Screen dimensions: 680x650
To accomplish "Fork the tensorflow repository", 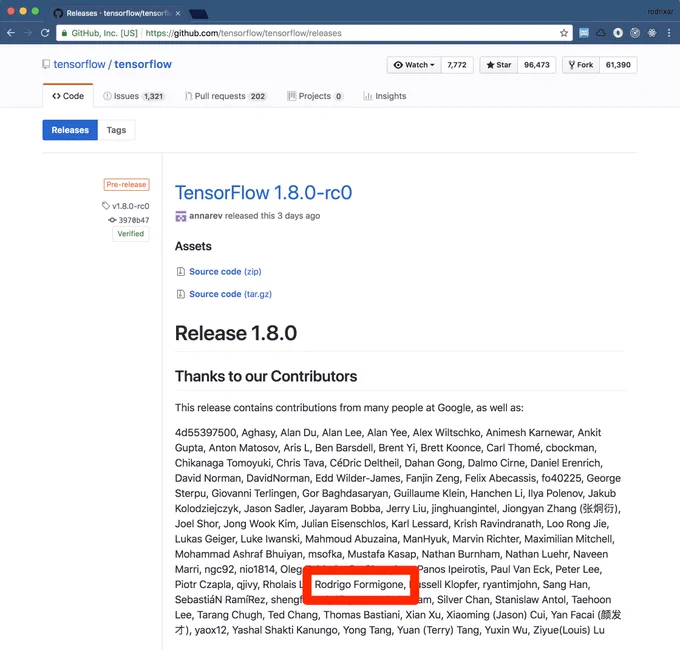I will tap(581, 65).
